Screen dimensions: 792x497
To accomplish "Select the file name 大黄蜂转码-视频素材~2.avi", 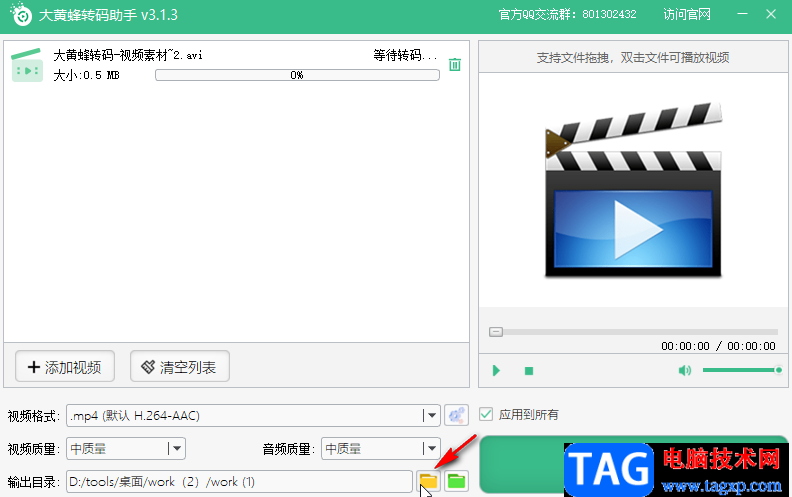I will point(128,55).
